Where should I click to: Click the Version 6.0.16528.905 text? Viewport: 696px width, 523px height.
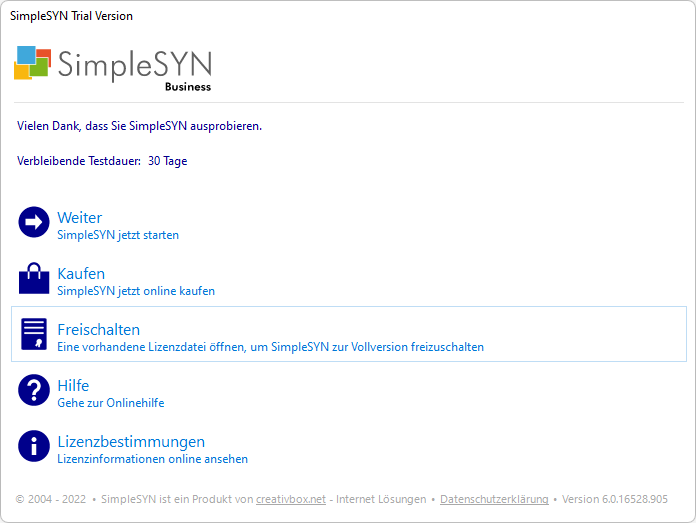(x=615, y=499)
